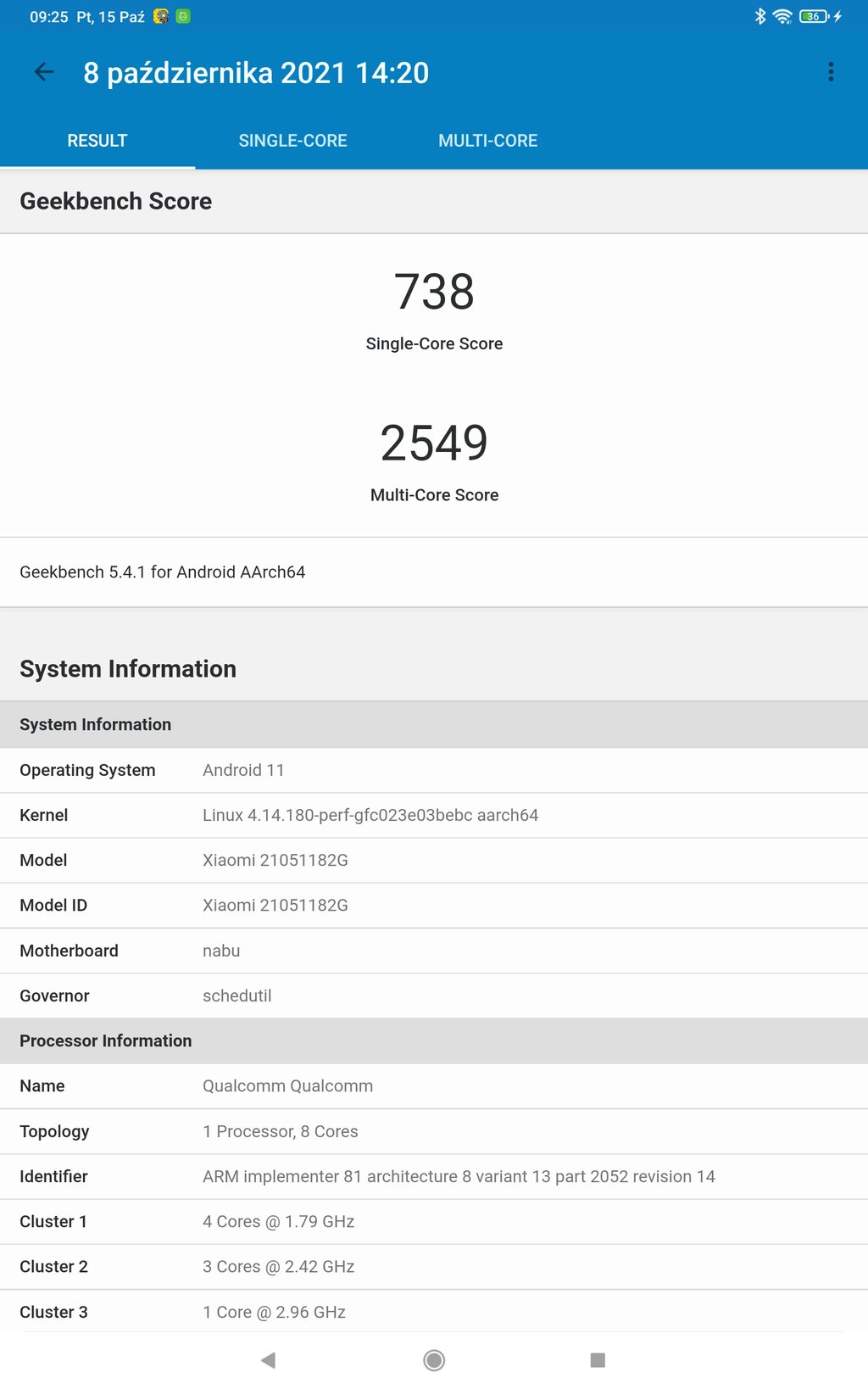Tap the Operating System value 'Android 11'
This screenshot has width=868, height=1389.
[x=243, y=770]
